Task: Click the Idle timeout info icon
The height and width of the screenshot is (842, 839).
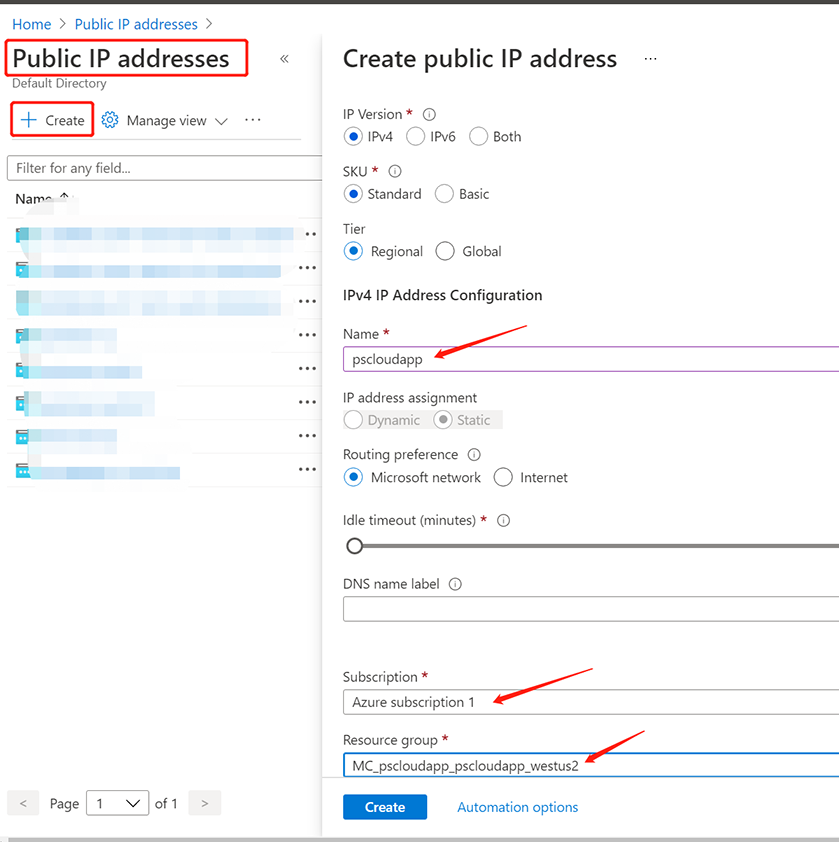Action: [x=504, y=521]
